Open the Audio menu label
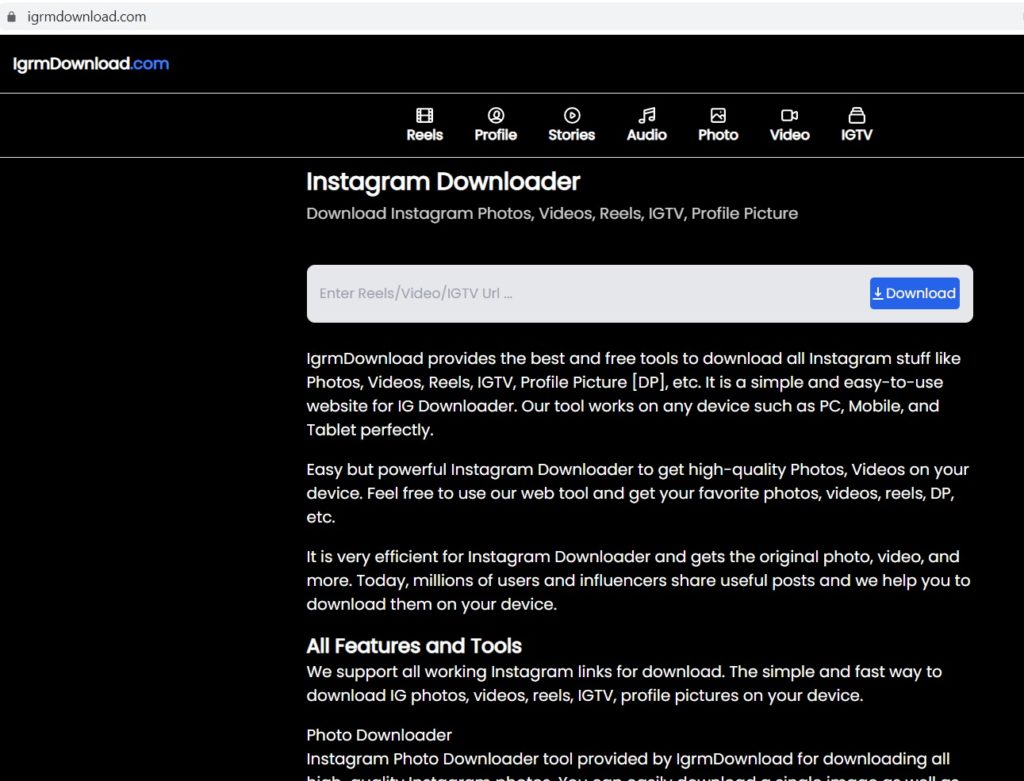 coord(647,135)
